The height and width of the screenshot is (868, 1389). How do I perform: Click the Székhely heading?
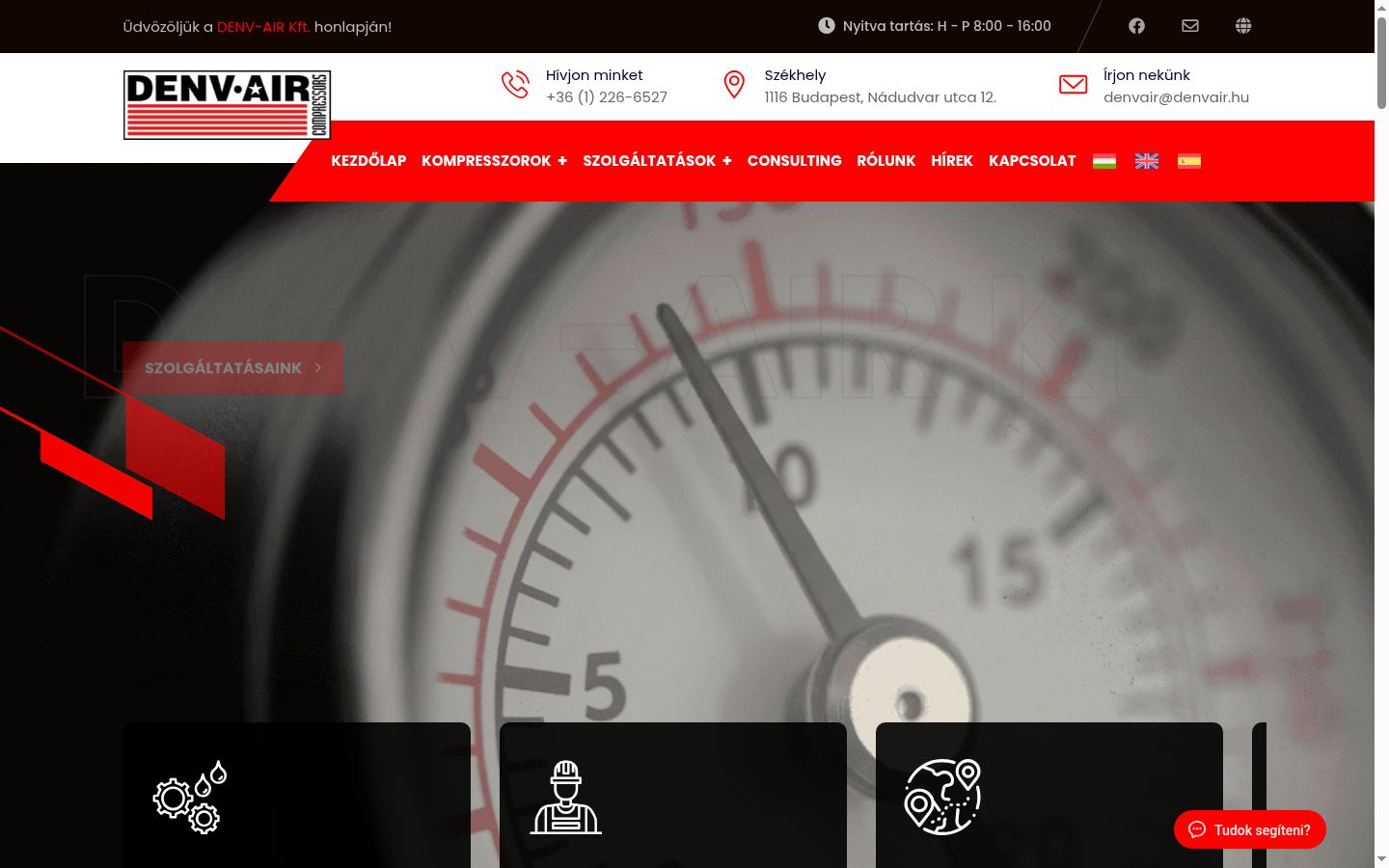coord(795,75)
